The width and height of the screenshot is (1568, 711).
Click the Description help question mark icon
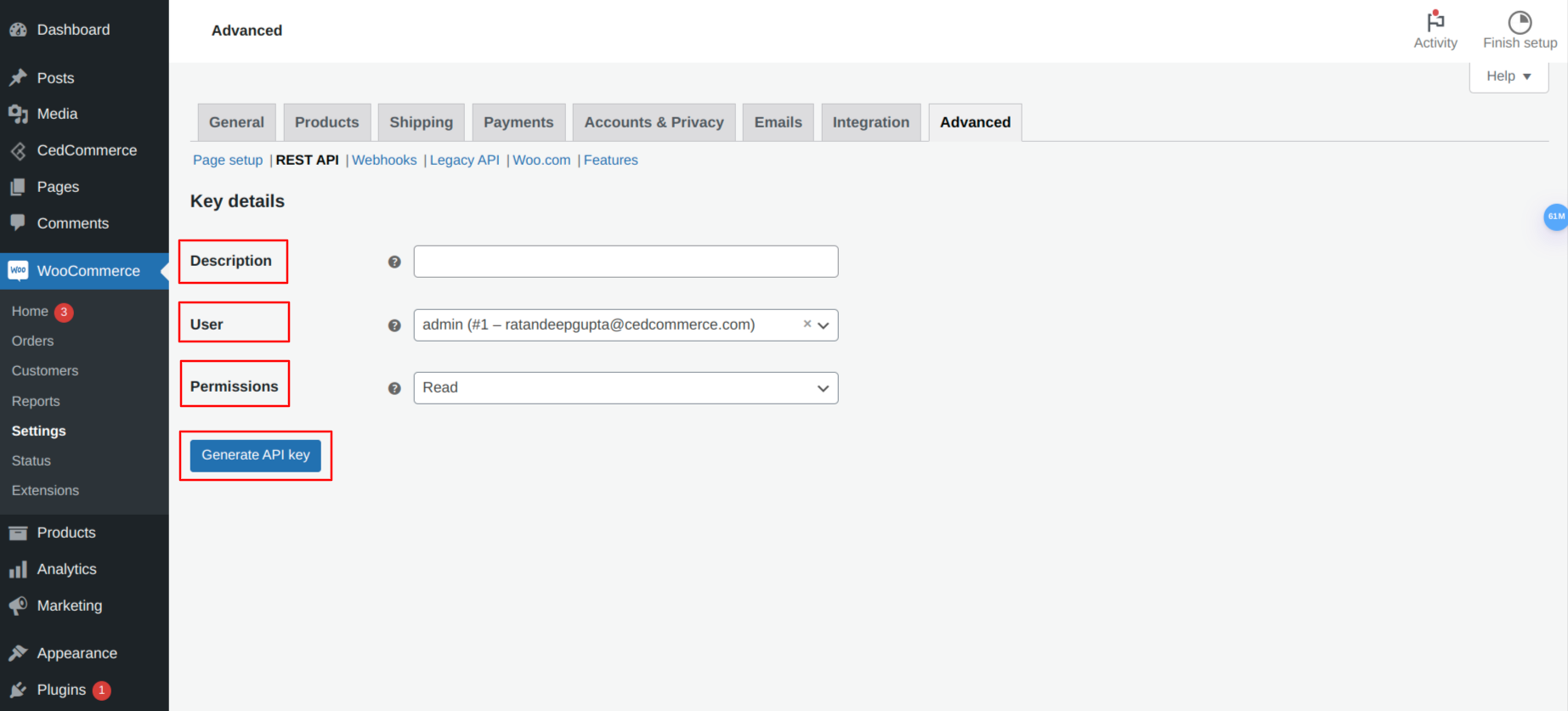[x=394, y=262]
